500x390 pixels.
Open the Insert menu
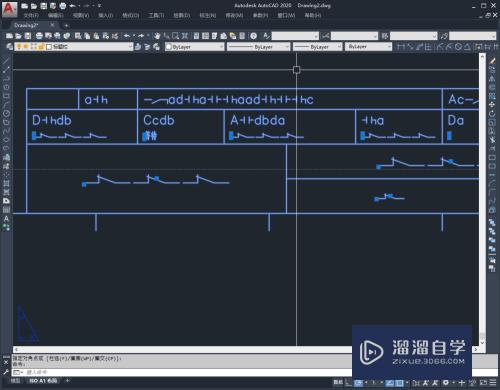(x=106, y=15)
